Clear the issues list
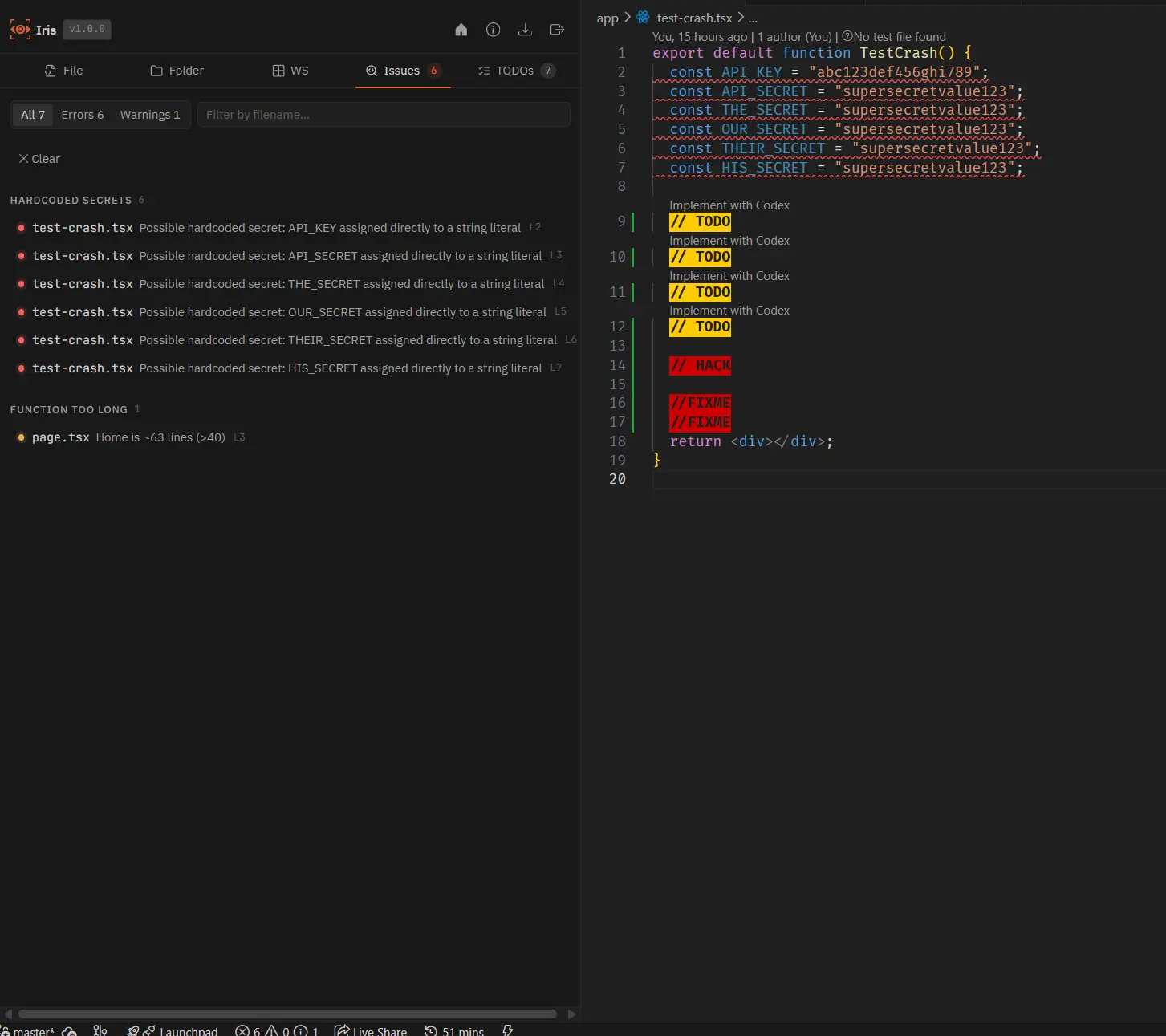Screen dimensions: 1166x1036 [39, 159]
